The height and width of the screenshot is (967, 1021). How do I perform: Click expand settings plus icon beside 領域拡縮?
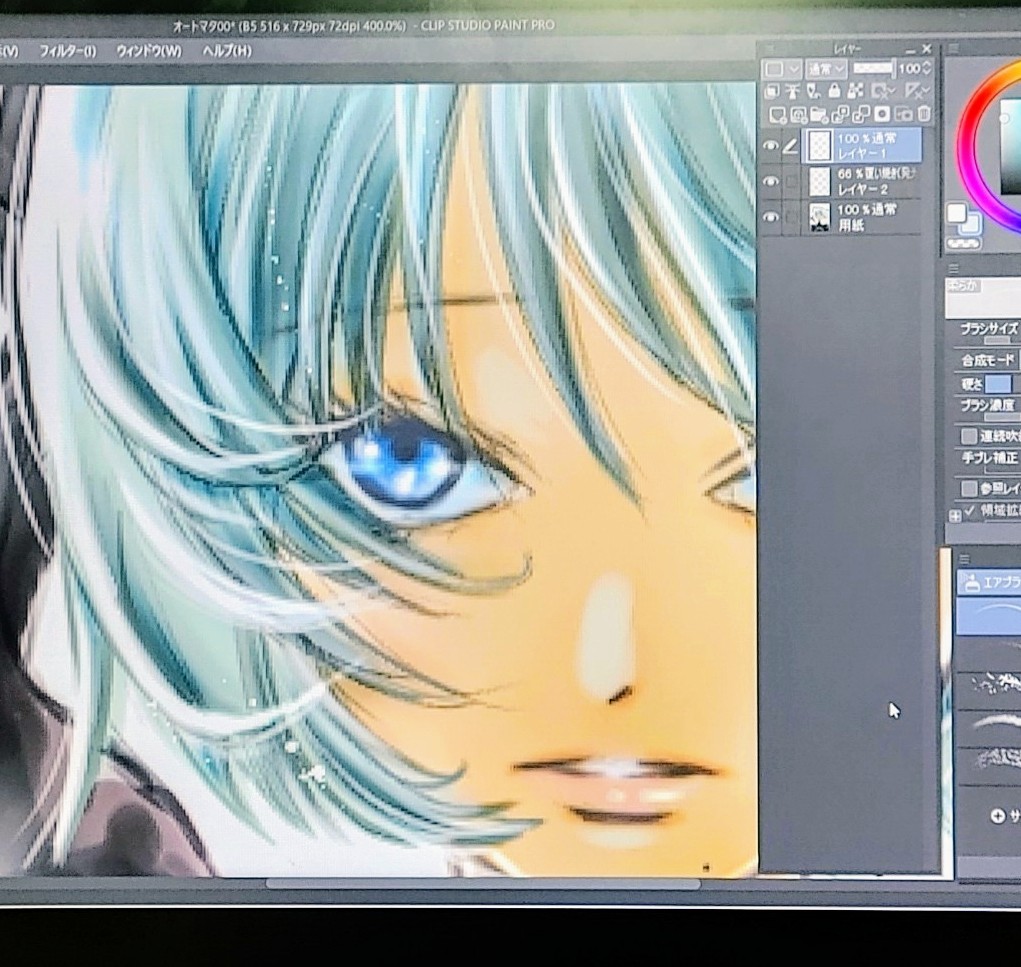955,516
